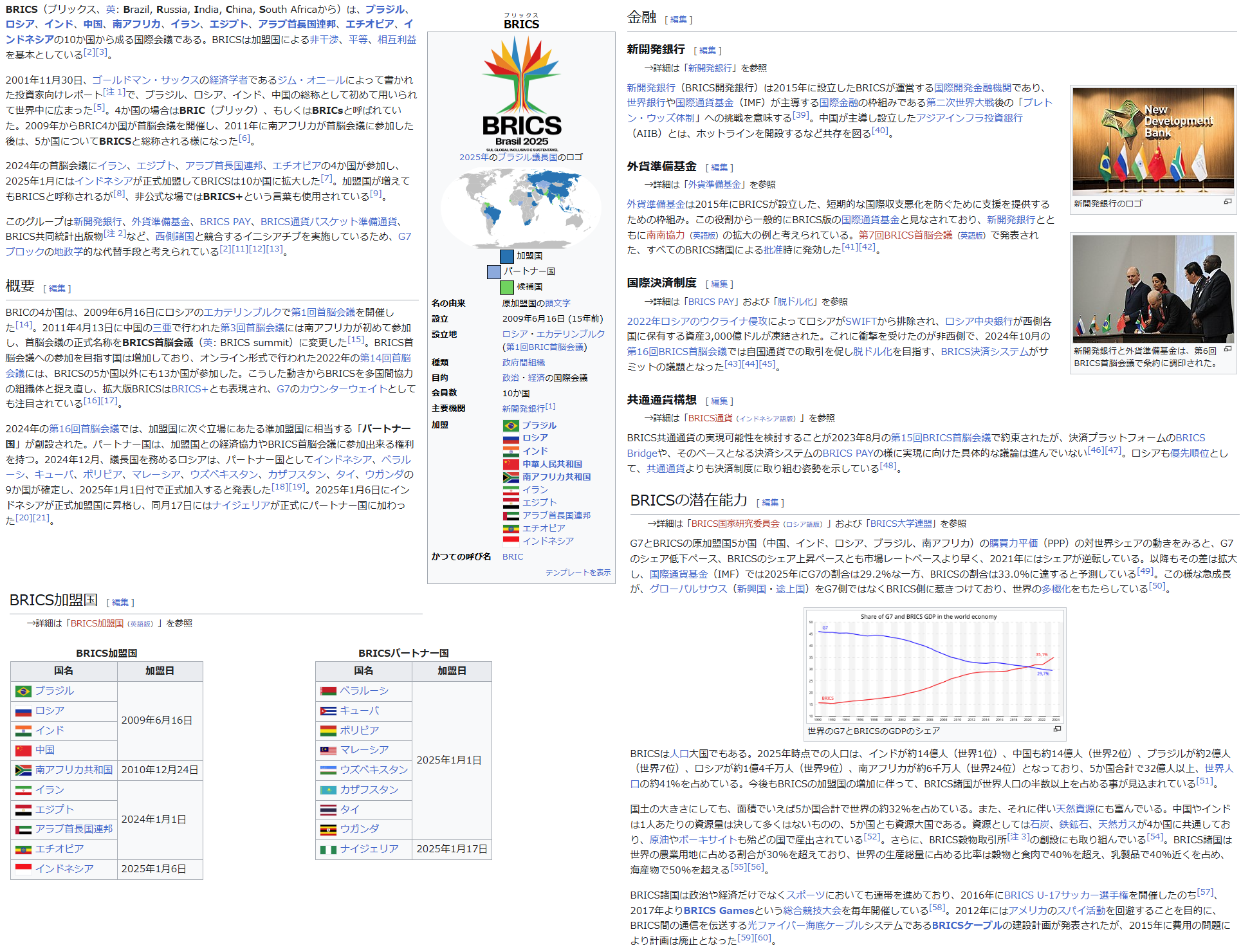Click the Ethiopia flag icon in 加盟国 table
Viewport: 1241px width, 952px height.
[x=24, y=850]
